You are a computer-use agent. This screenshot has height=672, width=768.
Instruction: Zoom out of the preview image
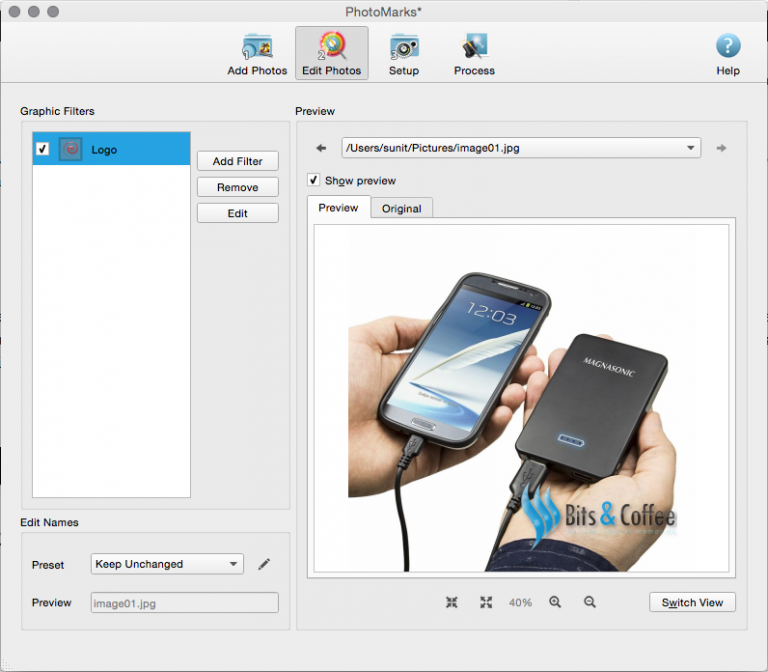[x=590, y=602]
